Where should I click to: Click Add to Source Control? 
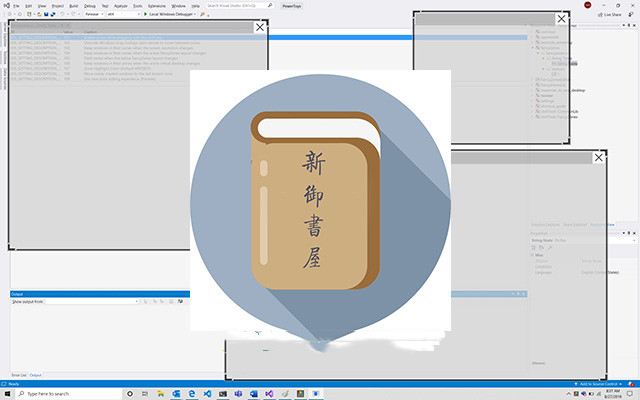[598, 384]
